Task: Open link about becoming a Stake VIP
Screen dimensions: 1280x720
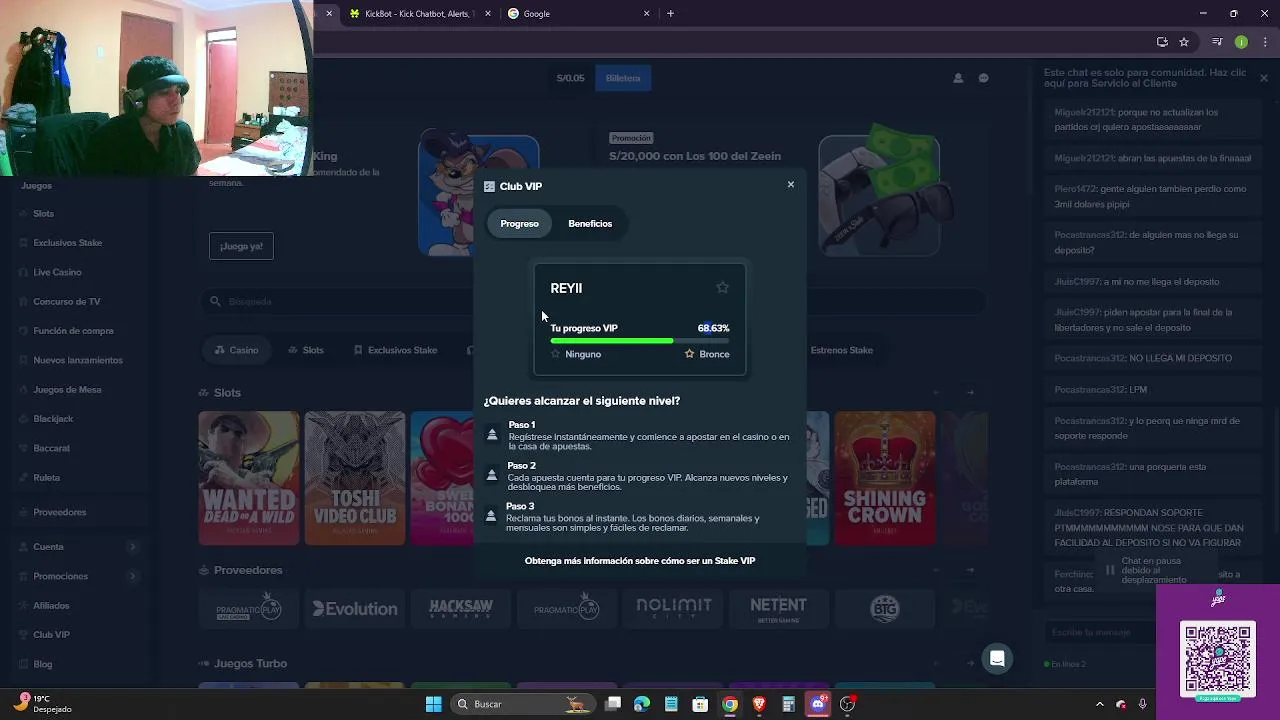Action: pyautogui.click(x=640, y=561)
